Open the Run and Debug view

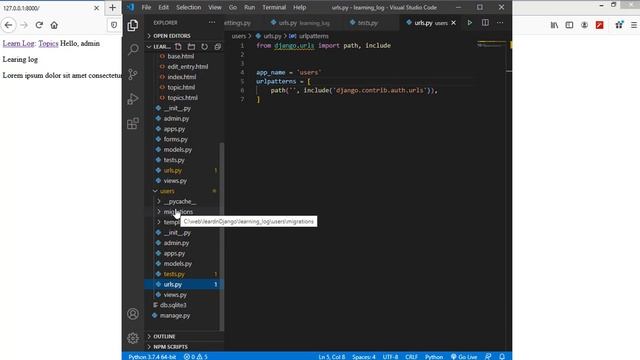[133, 99]
